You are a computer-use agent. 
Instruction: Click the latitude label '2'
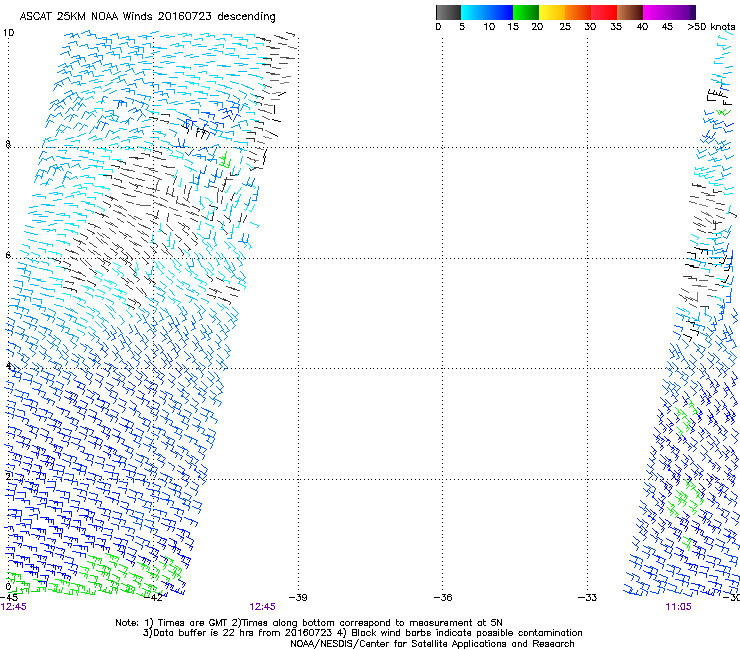(x=8, y=476)
